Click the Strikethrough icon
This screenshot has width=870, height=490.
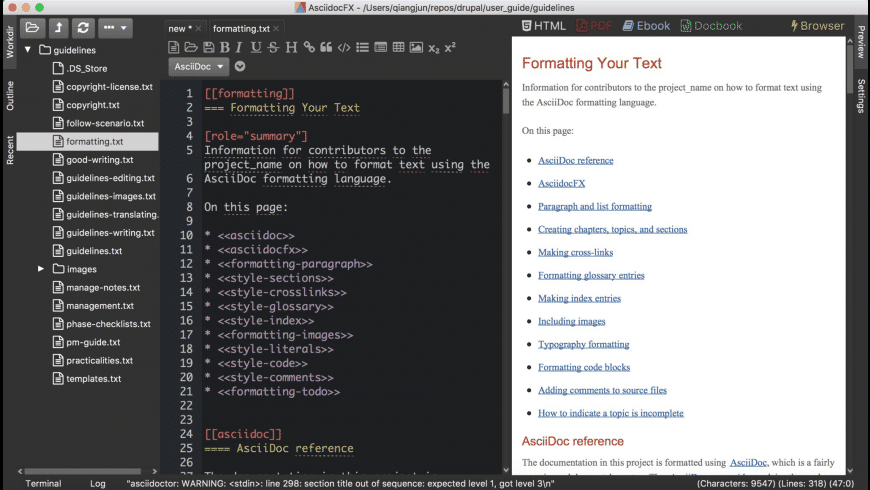pyautogui.click(x=273, y=47)
